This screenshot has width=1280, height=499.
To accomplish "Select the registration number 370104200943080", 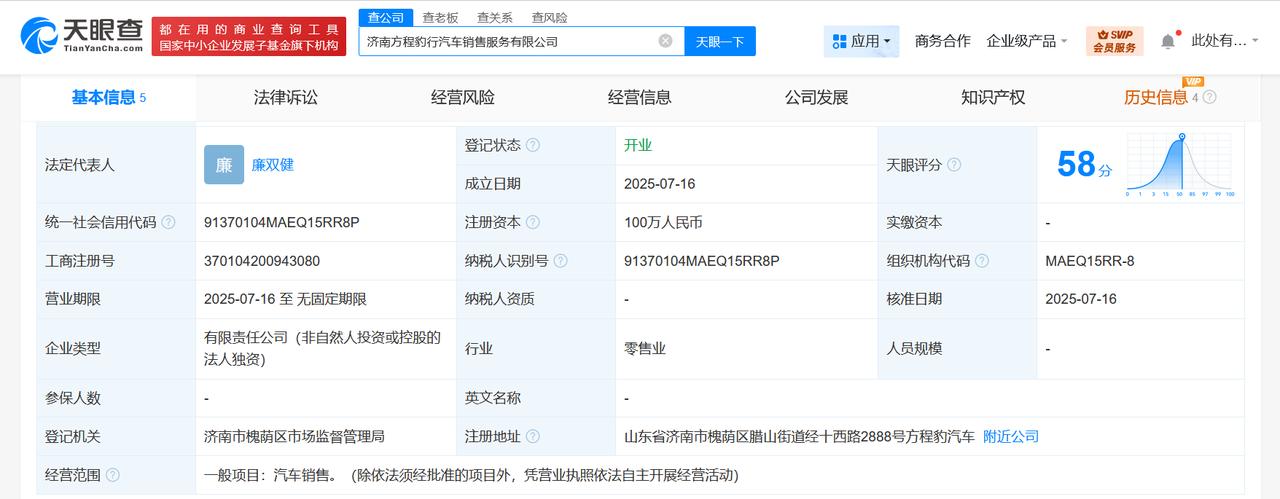I will 262,261.
